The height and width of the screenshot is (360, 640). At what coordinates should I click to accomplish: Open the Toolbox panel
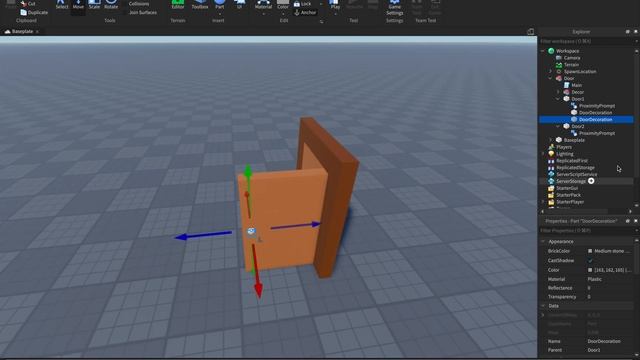tap(200, 5)
